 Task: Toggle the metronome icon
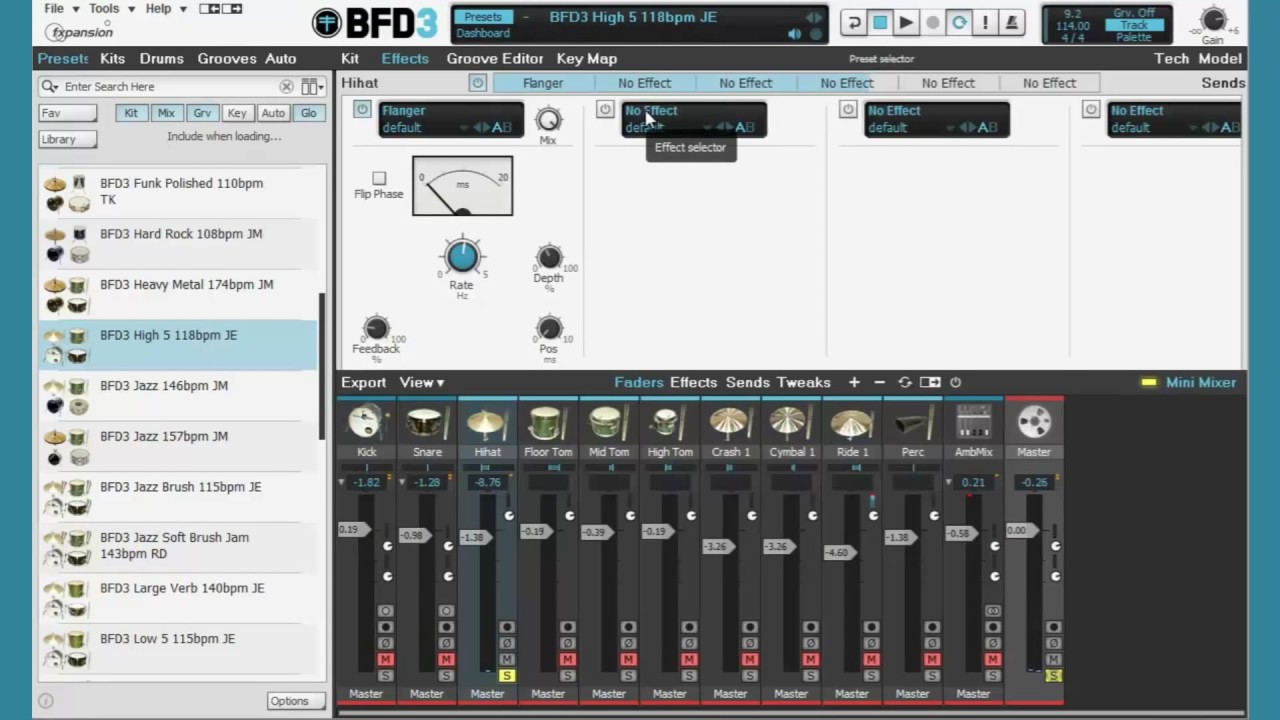click(x=1012, y=22)
